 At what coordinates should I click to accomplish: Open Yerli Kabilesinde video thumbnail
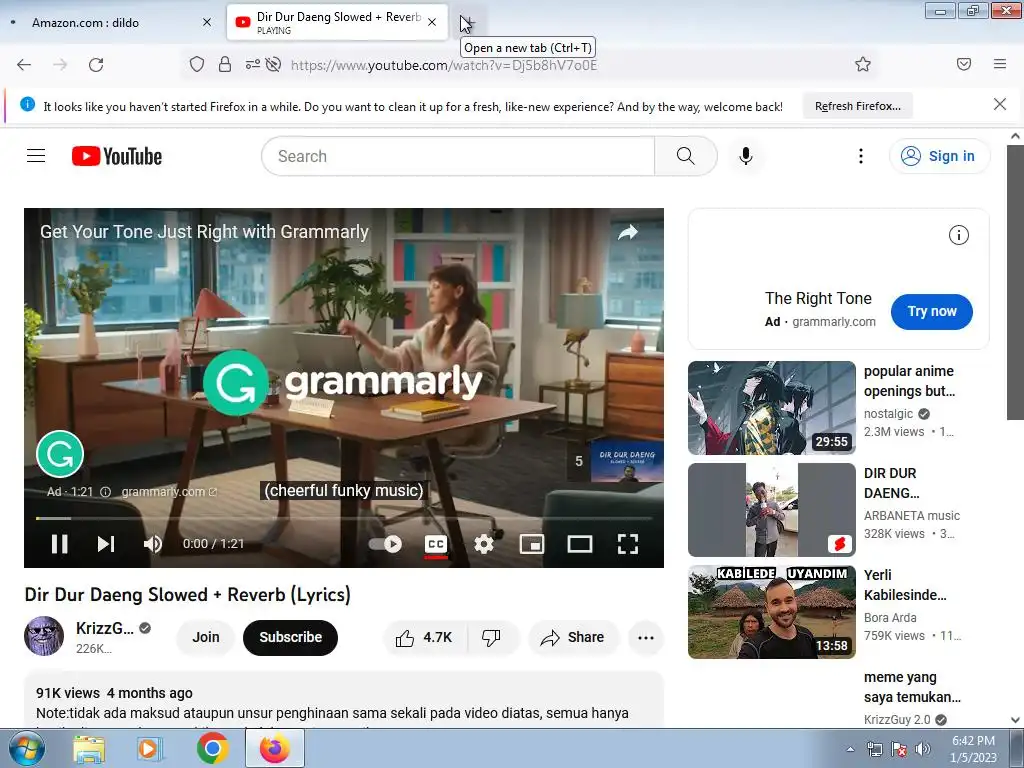772,612
